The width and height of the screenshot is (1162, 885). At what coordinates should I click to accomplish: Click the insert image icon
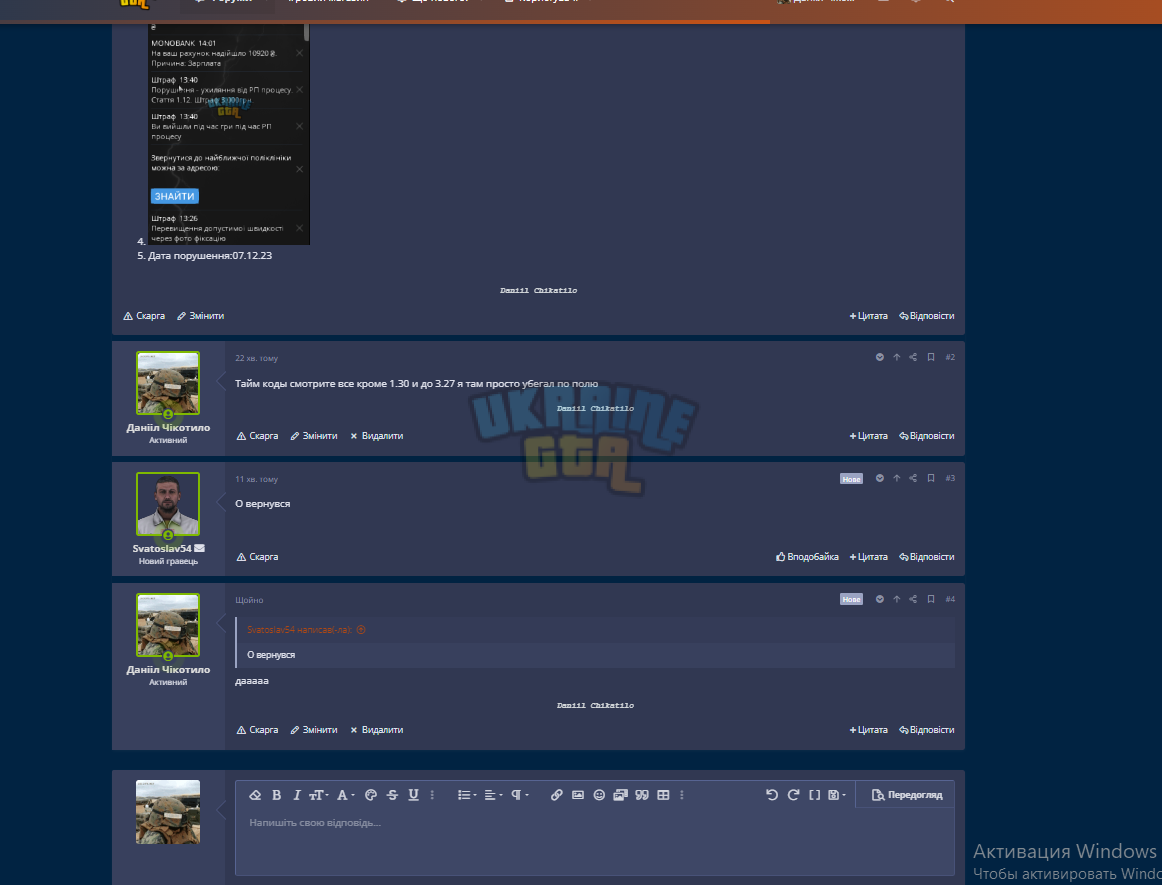point(578,795)
